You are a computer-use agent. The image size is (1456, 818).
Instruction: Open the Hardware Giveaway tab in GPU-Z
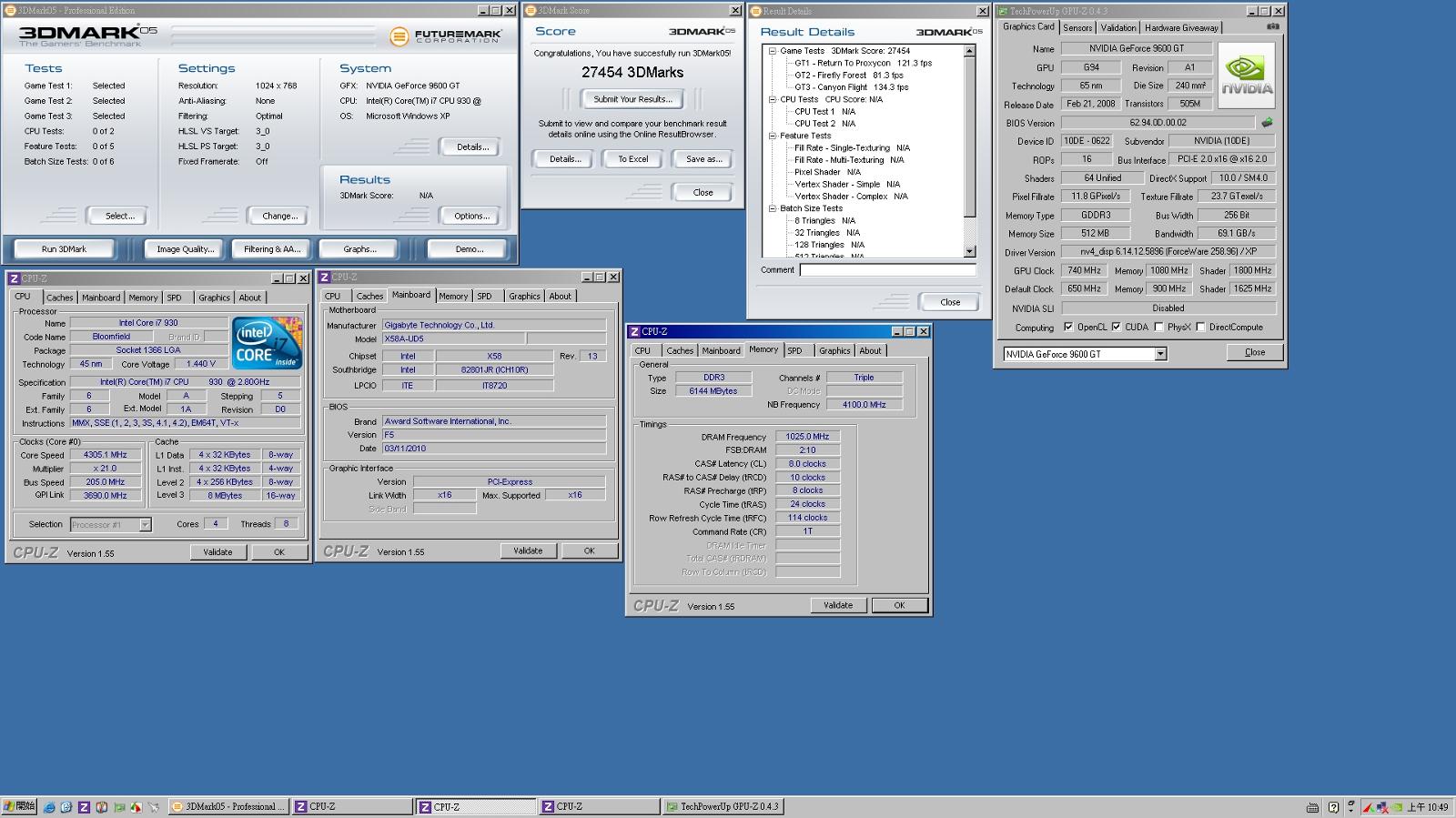(1181, 28)
